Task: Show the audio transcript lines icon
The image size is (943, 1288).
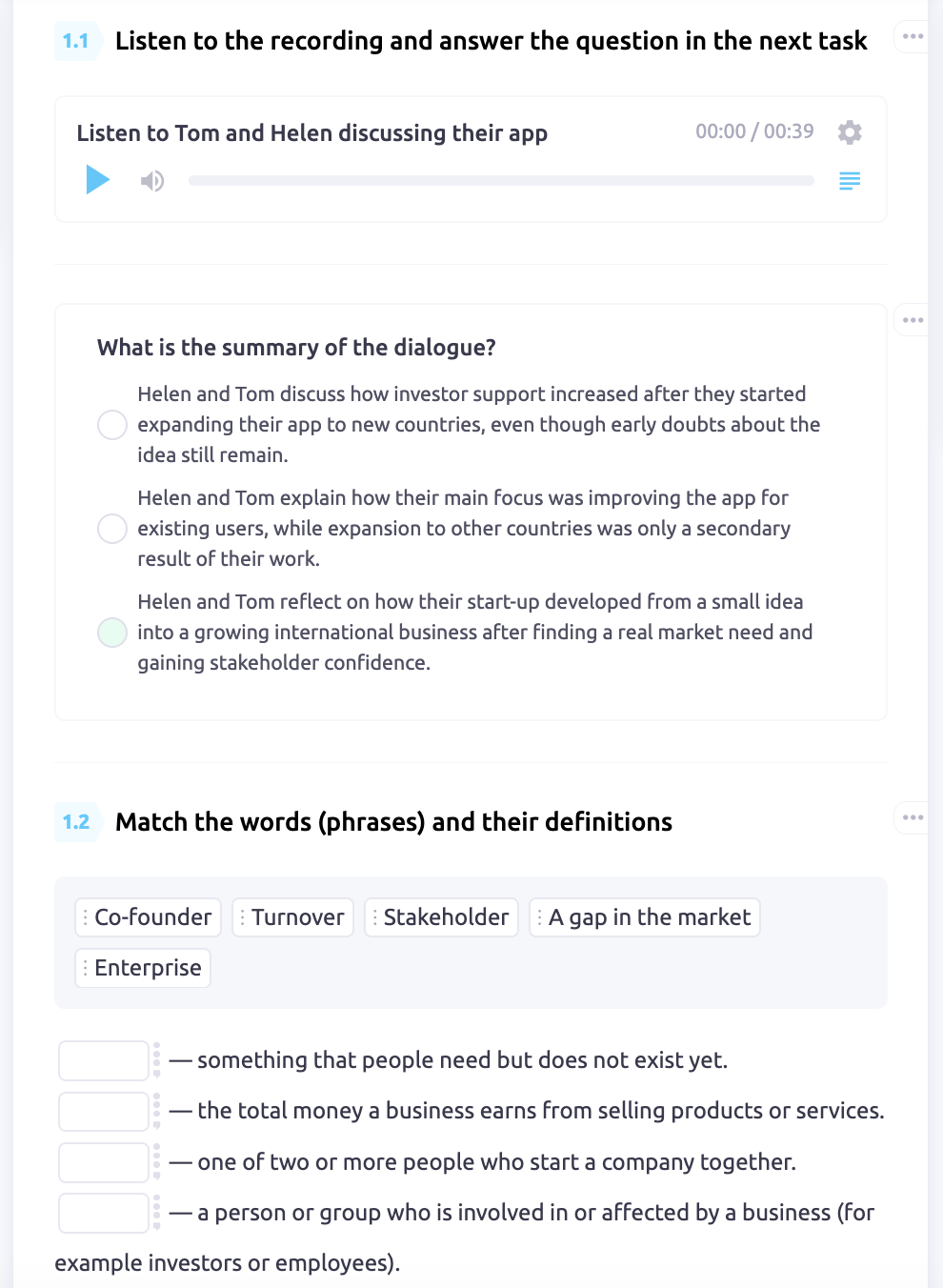Action: point(850,181)
